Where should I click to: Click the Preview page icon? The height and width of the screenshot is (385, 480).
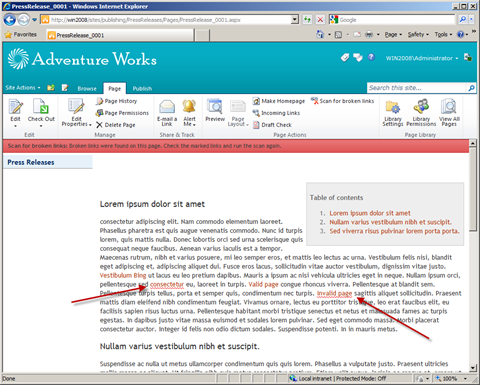[215, 107]
